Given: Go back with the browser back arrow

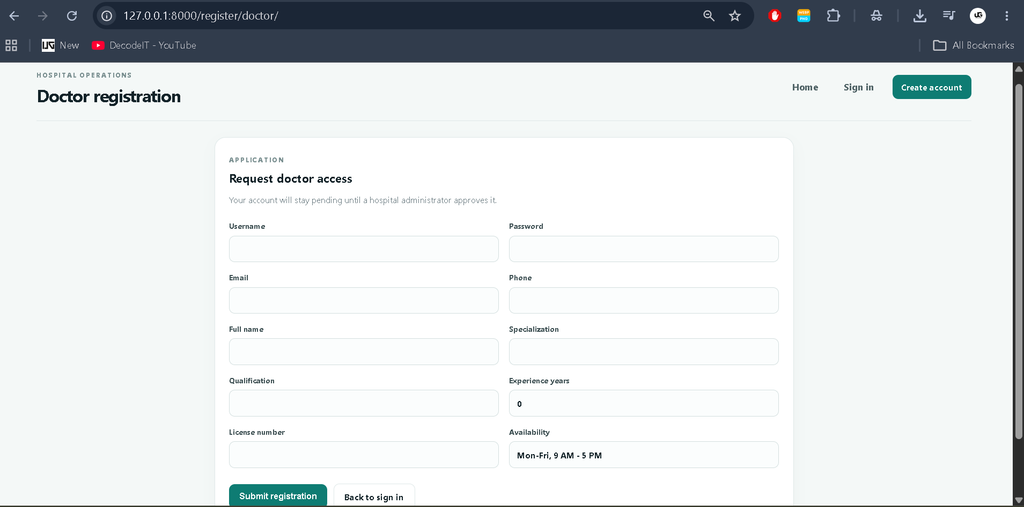Looking at the screenshot, I should pyautogui.click(x=14, y=16).
